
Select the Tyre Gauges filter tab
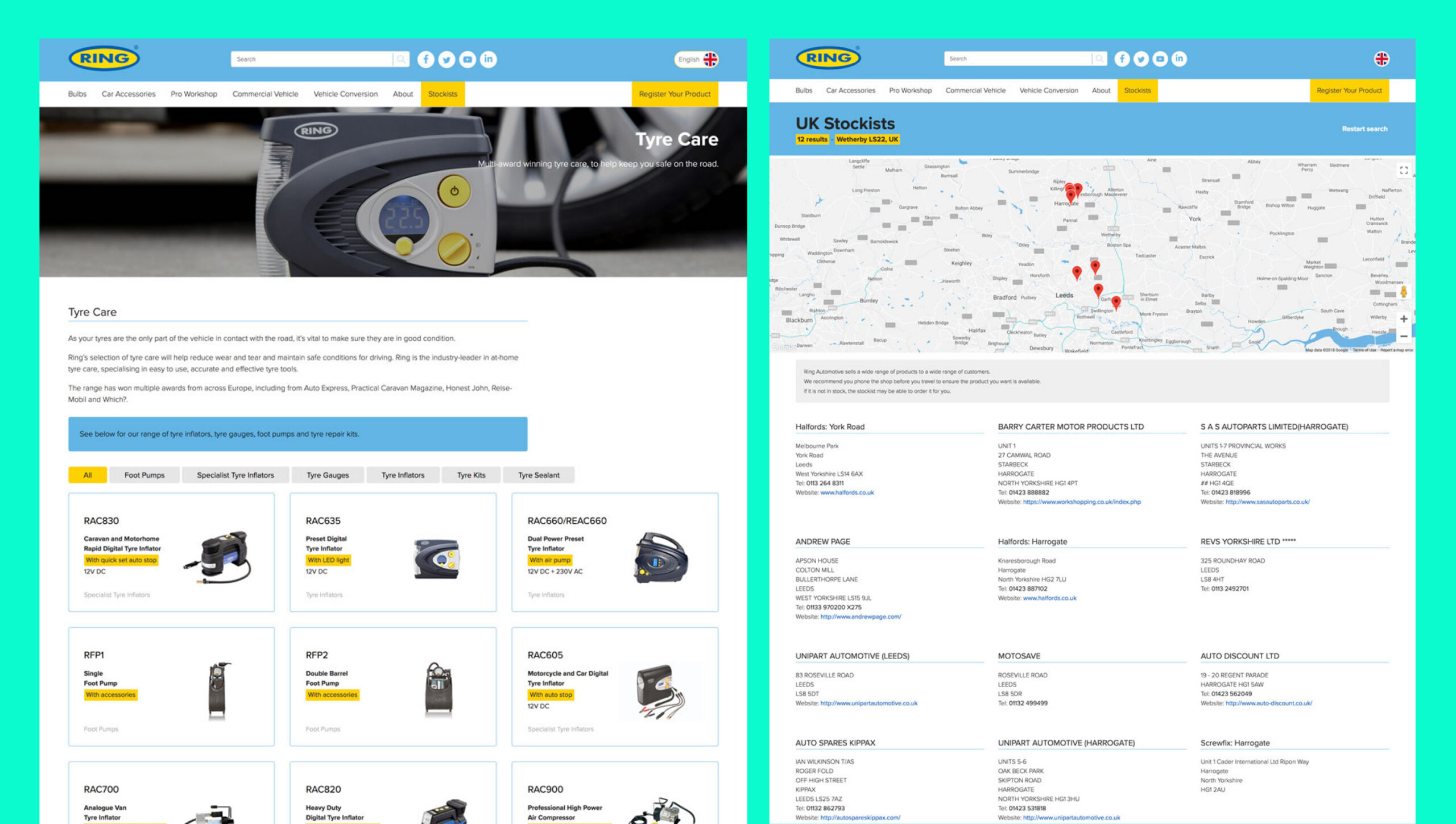(x=328, y=475)
